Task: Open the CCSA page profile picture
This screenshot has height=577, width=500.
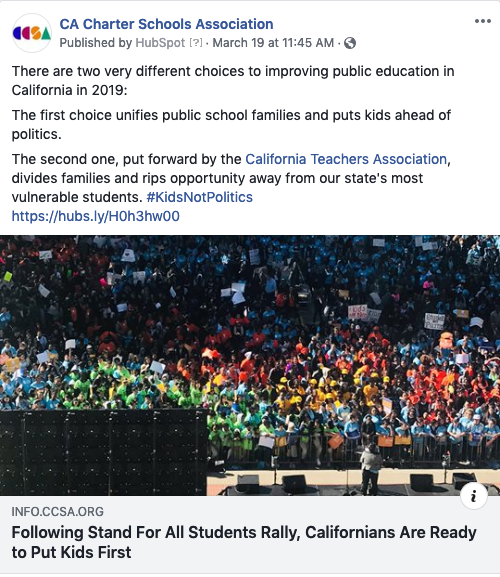Action: click(x=32, y=33)
